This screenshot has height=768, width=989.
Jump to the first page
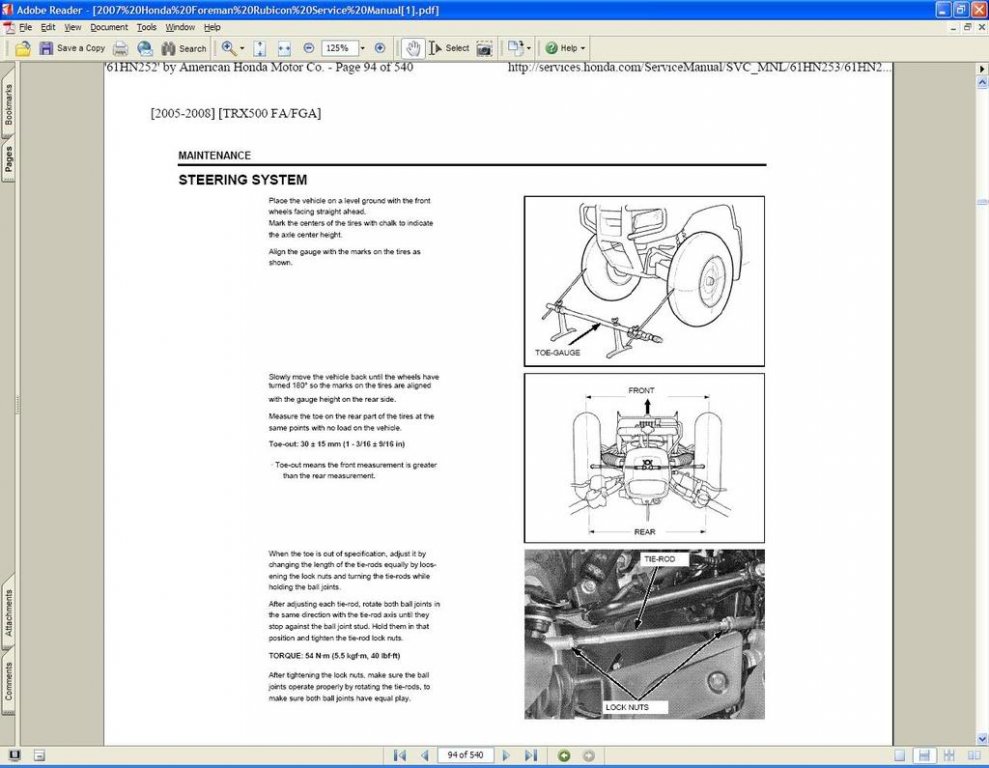click(400, 755)
